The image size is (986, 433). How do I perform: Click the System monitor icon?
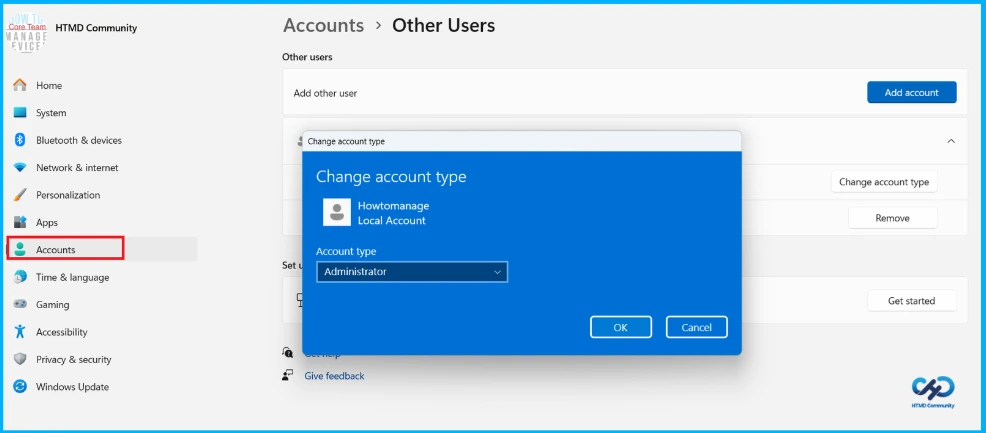[x=20, y=112]
